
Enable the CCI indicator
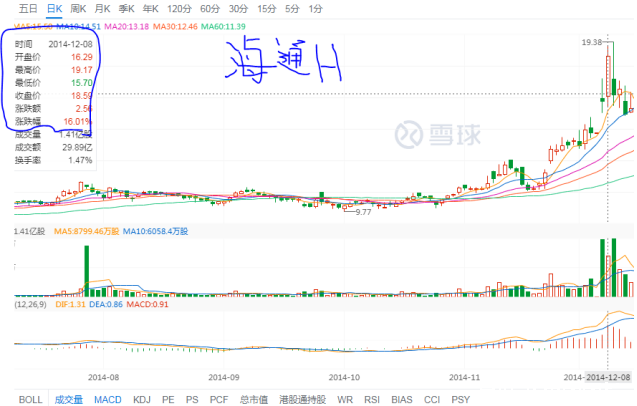click(x=432, y=399)
